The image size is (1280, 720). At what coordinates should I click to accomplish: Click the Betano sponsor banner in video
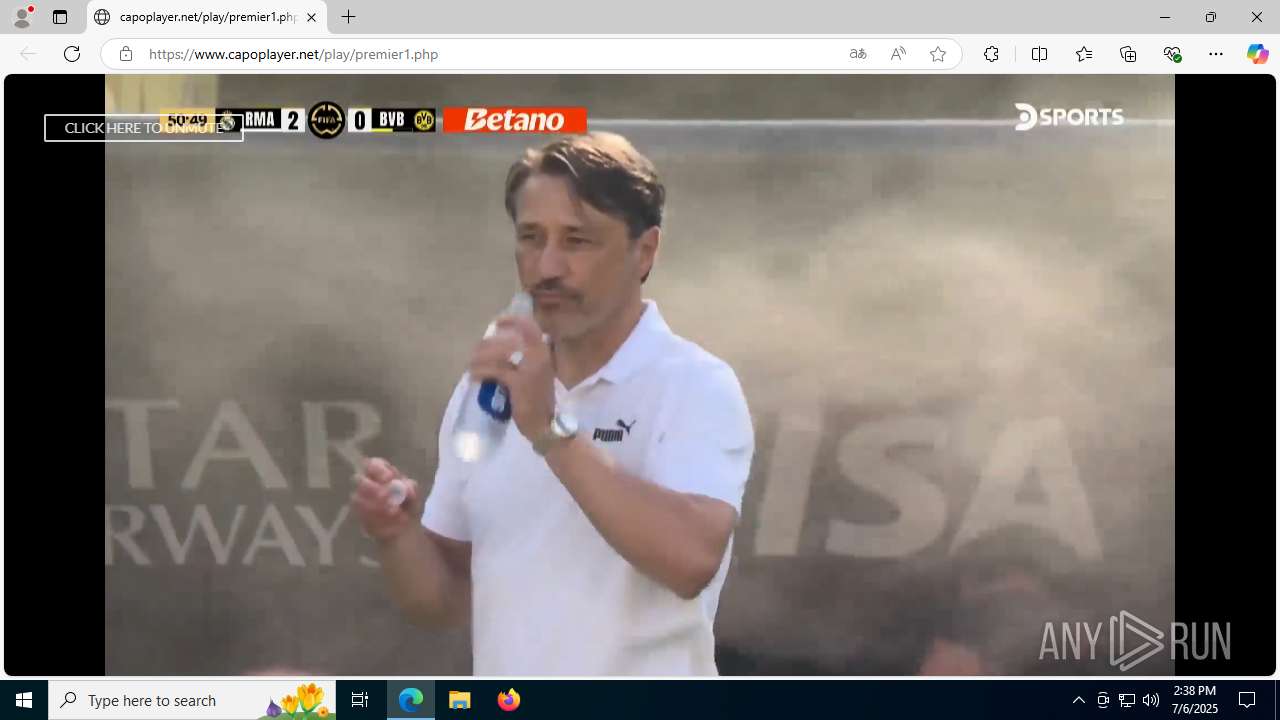click(515, 120)
